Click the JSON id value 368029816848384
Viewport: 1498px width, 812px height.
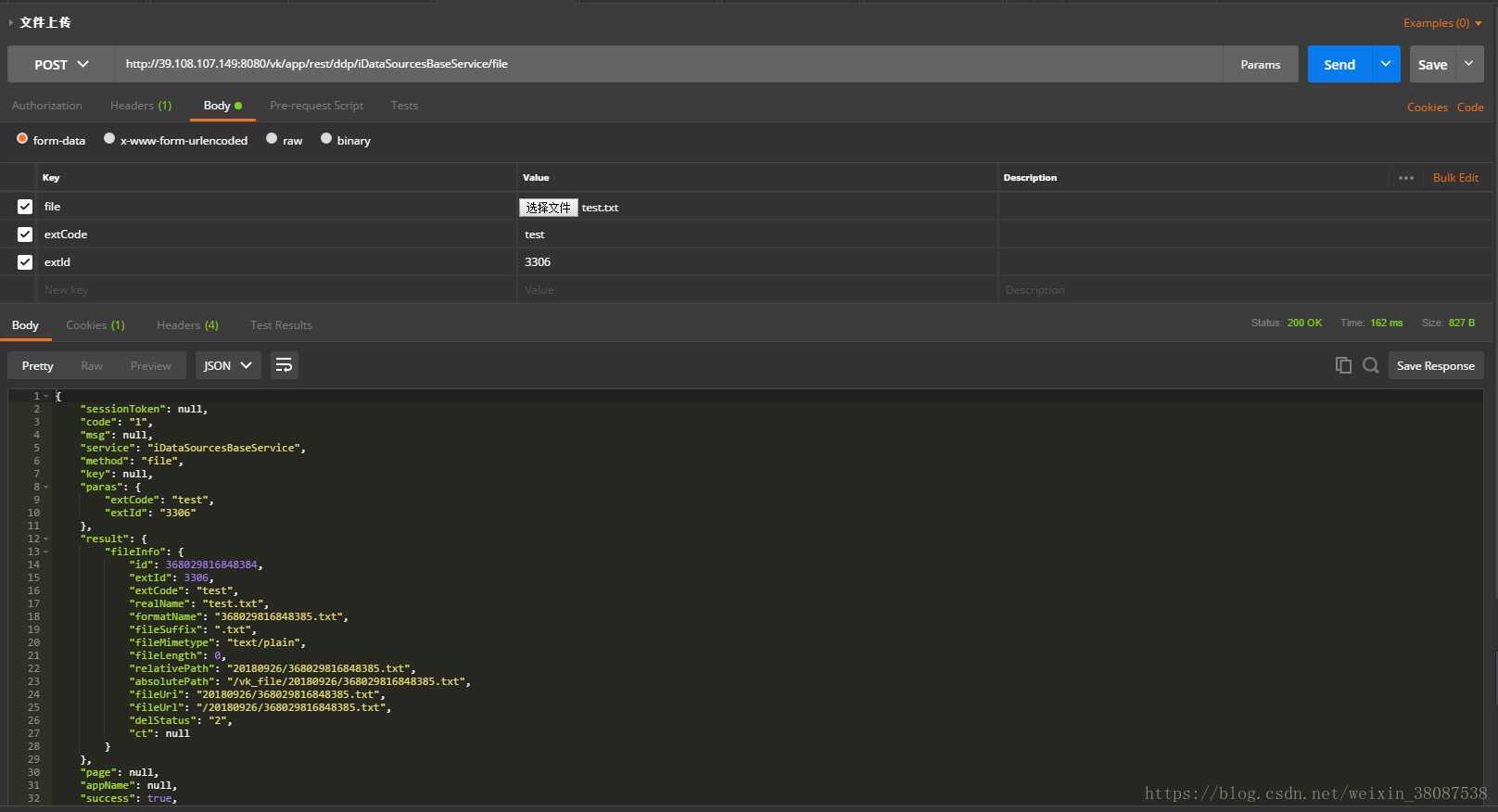click(211, 565)
